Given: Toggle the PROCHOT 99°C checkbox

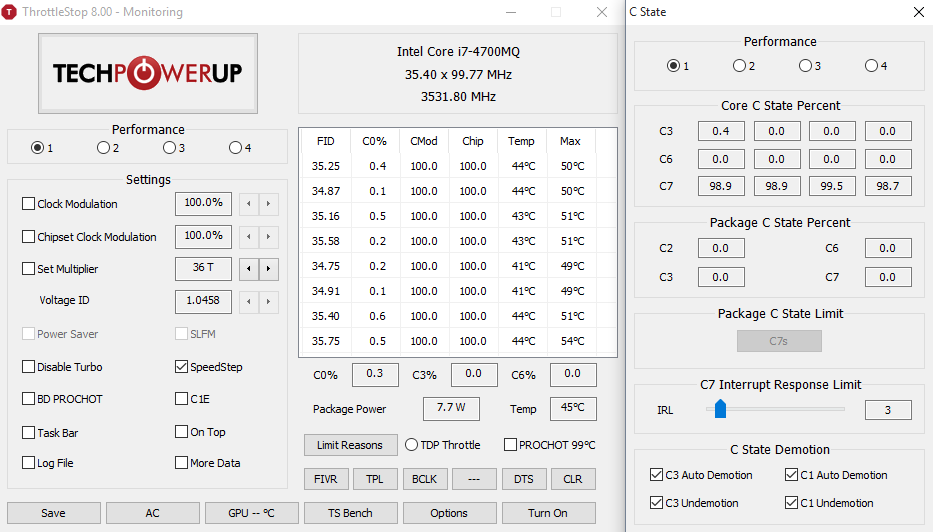Looking at the screenshot, I should coord(510,445).
